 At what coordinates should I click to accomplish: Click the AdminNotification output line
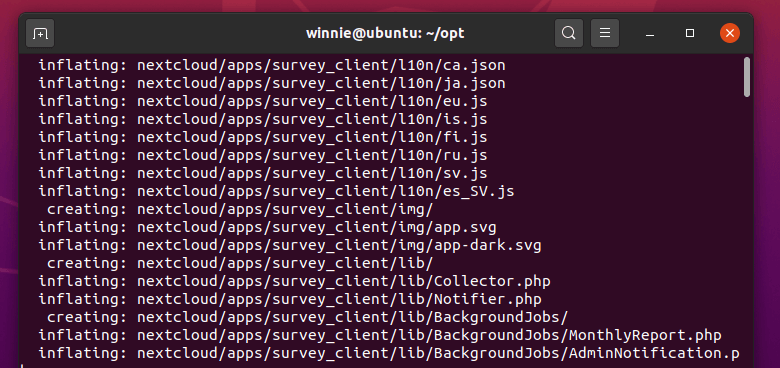tap(389, 353)
